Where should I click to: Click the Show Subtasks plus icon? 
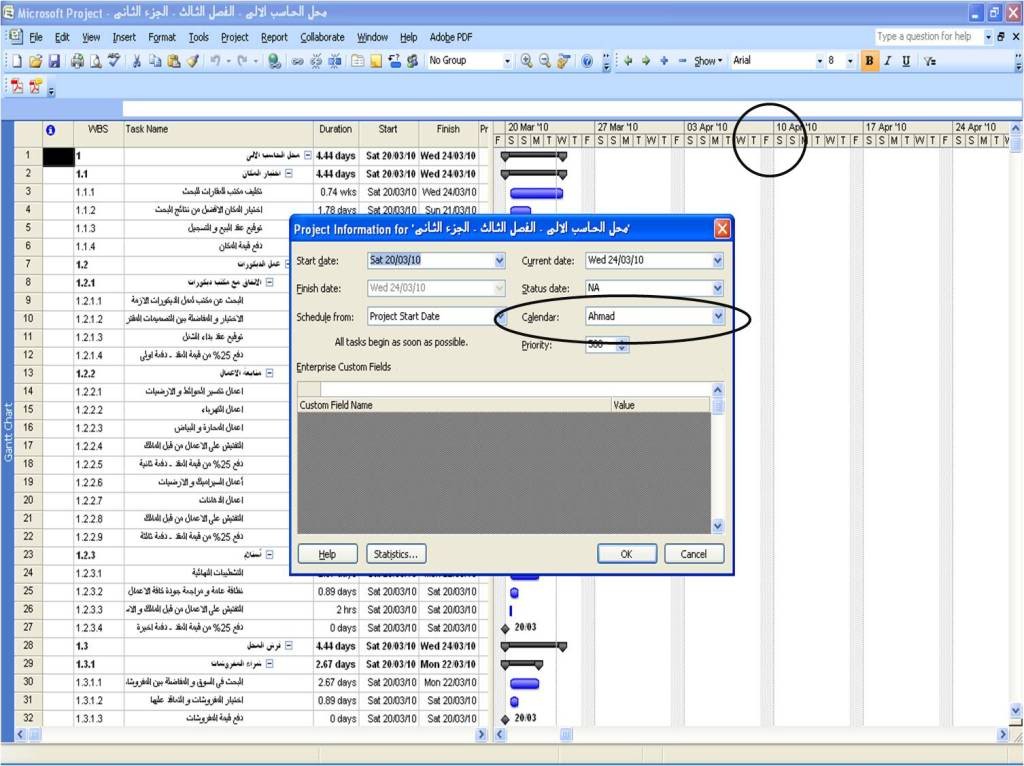click(664, 61)
